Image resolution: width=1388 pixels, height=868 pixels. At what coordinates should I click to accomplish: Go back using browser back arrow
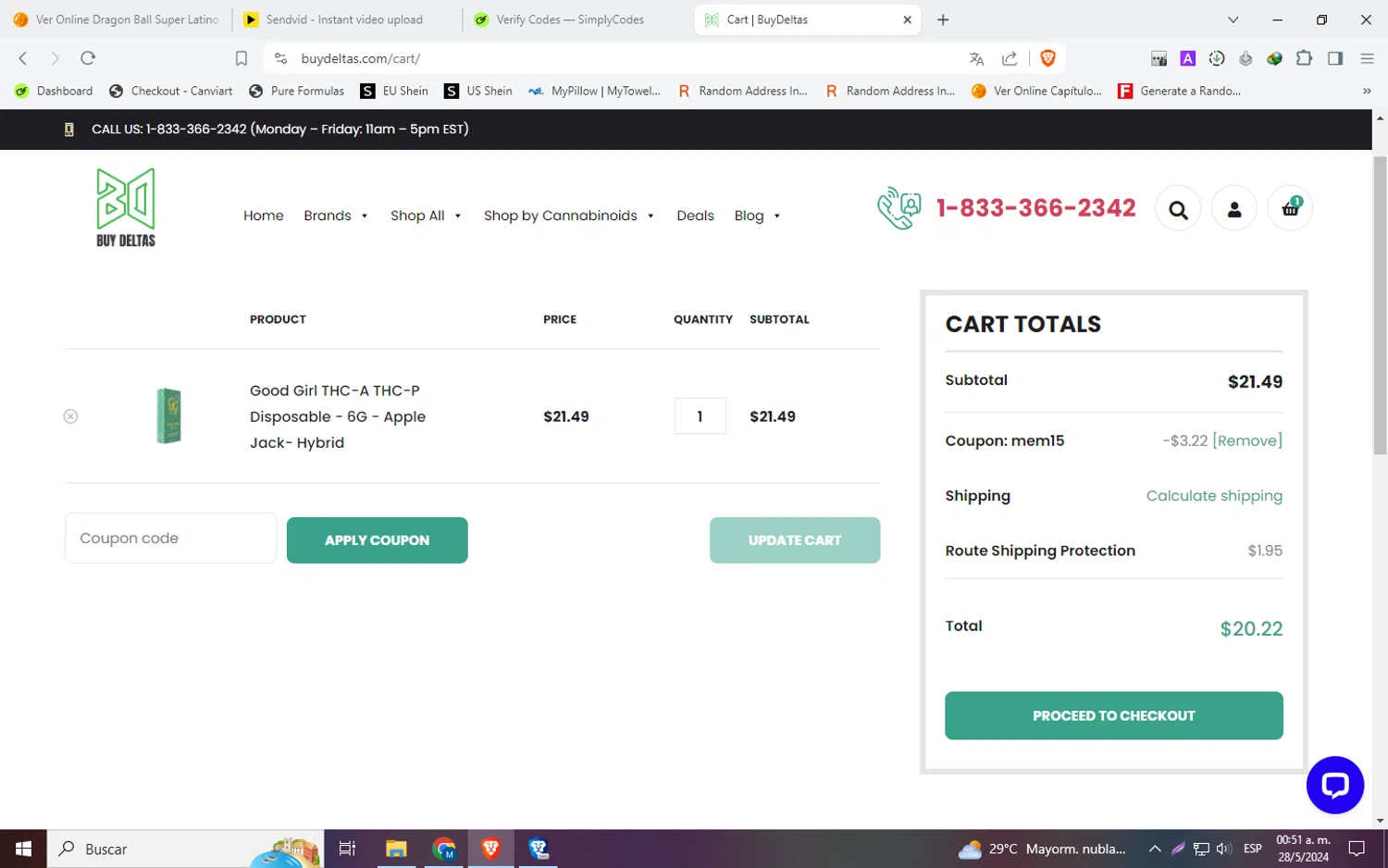[23, 58]
